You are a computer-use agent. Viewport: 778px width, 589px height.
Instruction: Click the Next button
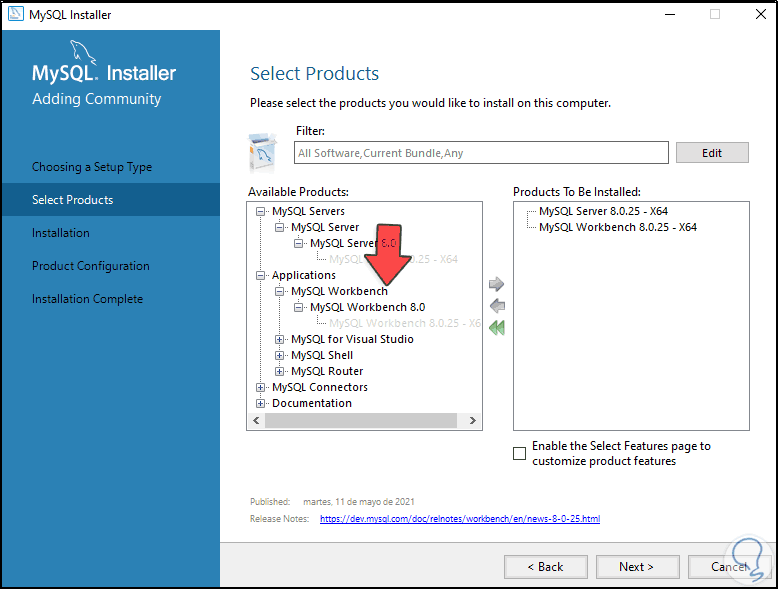click(x=636, y=566)
